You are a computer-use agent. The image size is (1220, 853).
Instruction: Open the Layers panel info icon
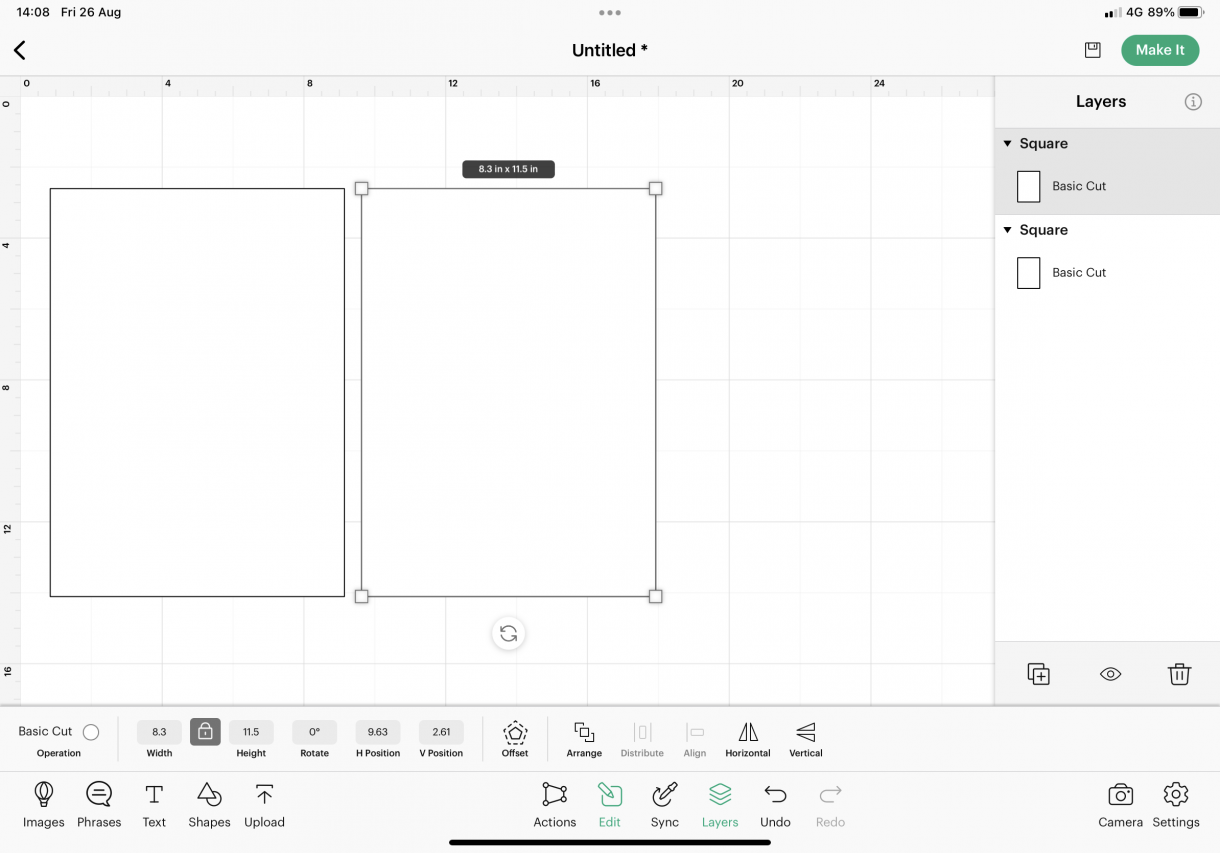[x=1193, y=102]
